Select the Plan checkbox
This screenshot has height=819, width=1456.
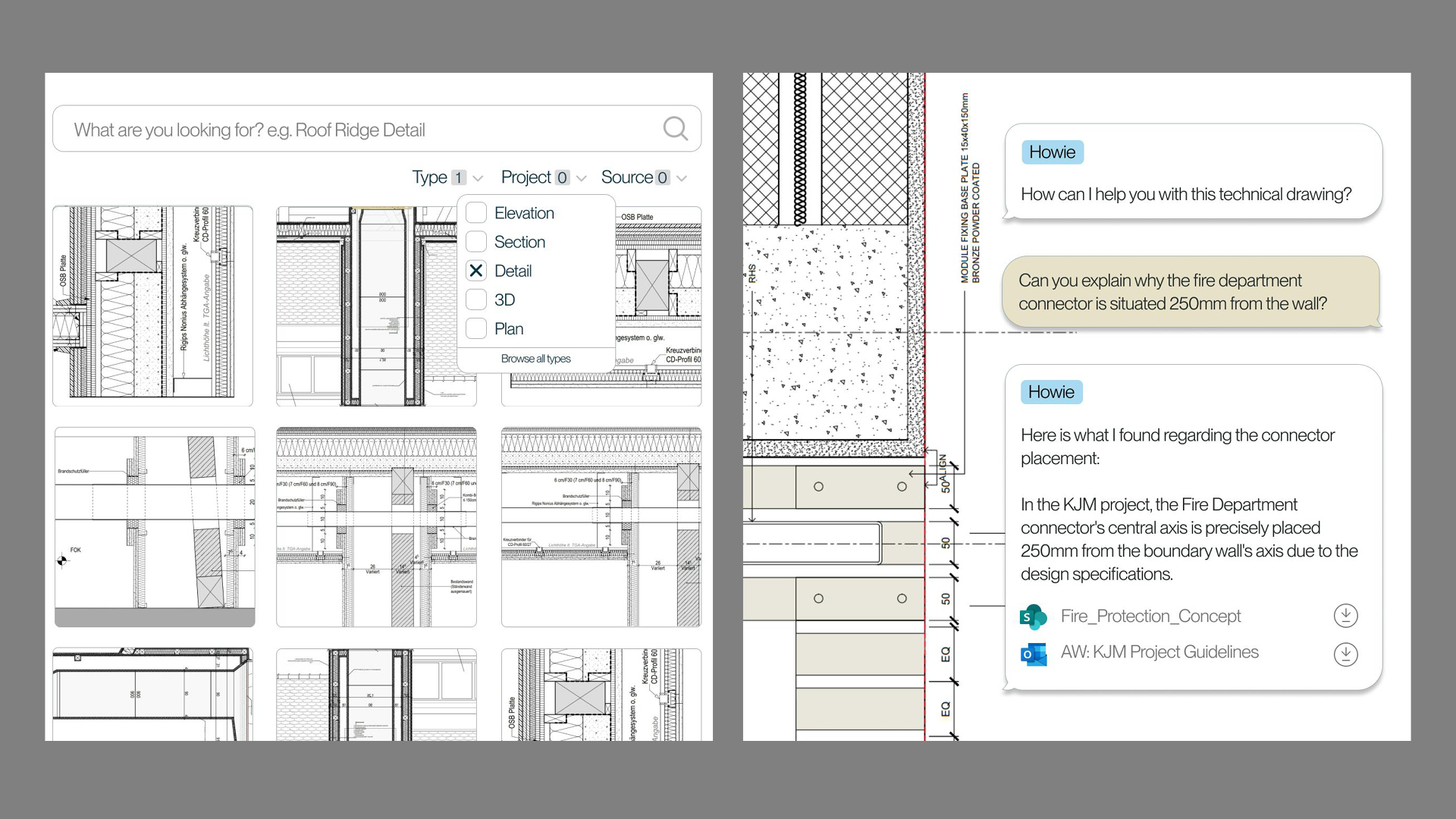(x=476, y=328)
